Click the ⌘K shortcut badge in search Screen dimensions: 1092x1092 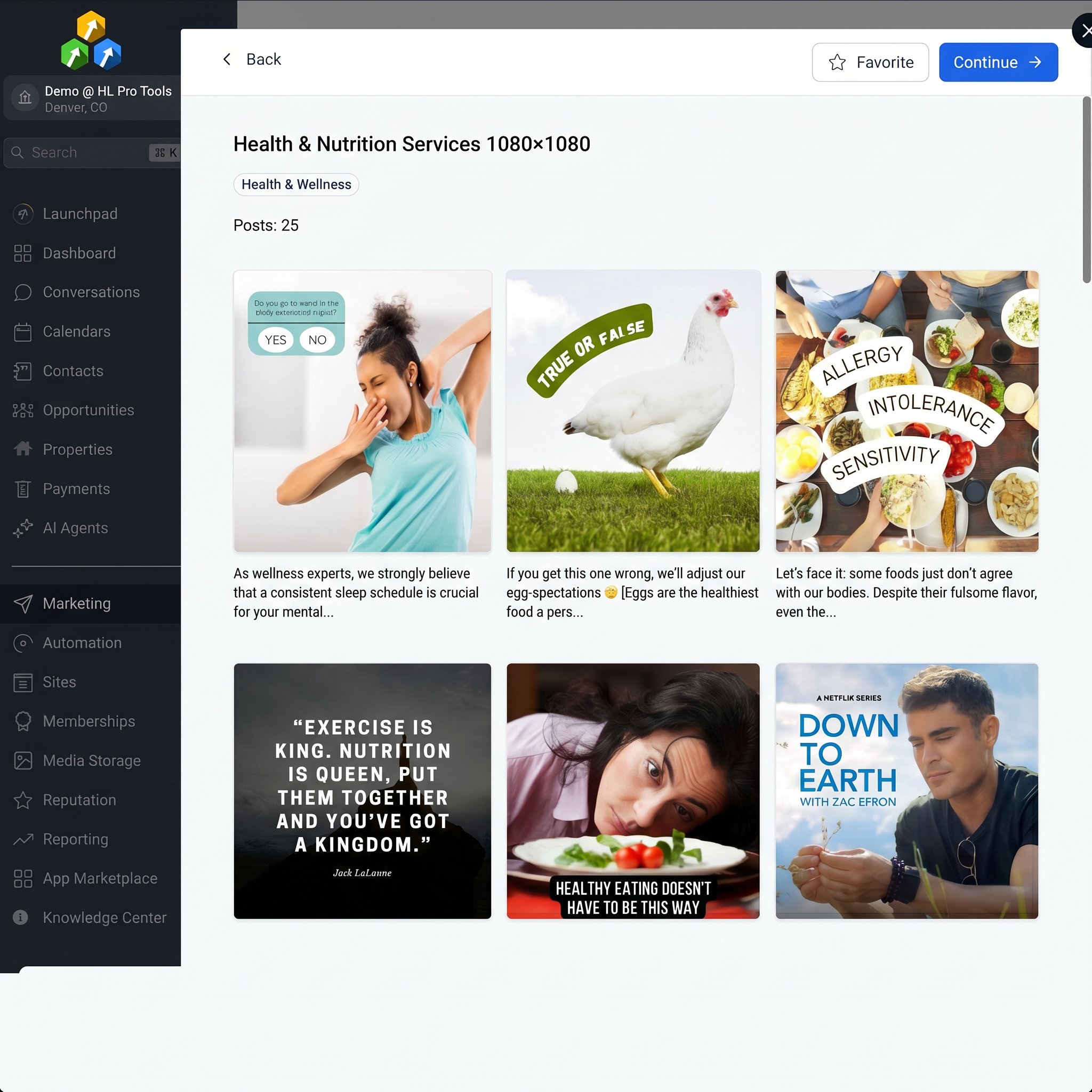[x=165, y=152]
